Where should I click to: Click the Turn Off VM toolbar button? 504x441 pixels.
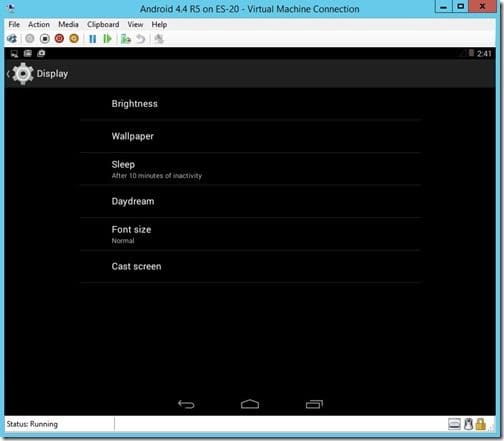45,39
